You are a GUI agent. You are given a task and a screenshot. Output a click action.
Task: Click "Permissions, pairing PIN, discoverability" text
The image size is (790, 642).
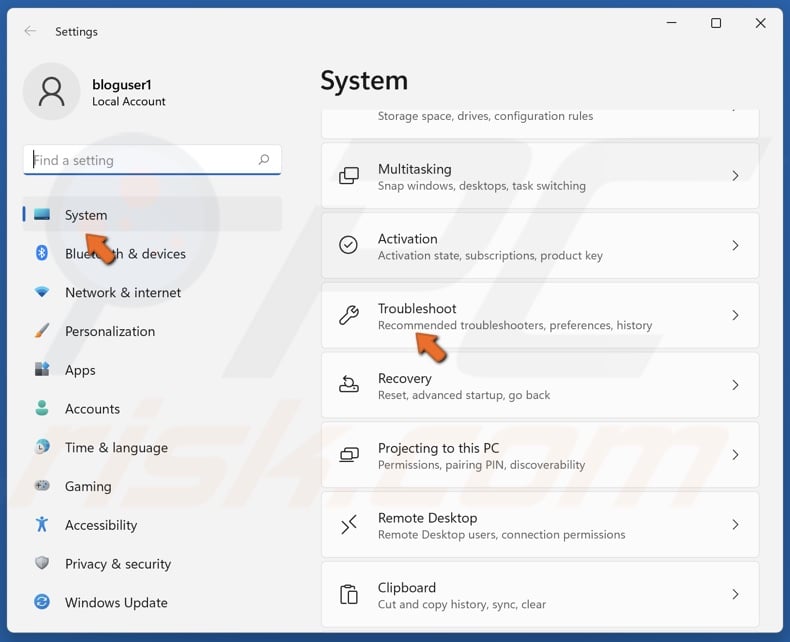pos(481,465)
